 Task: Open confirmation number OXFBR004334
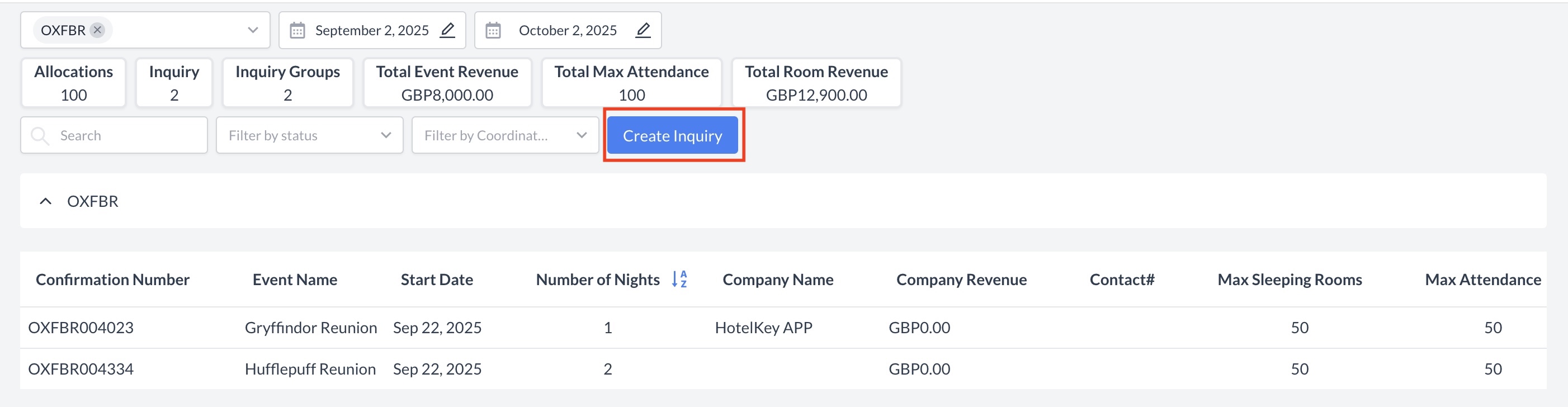coord(81,370)
